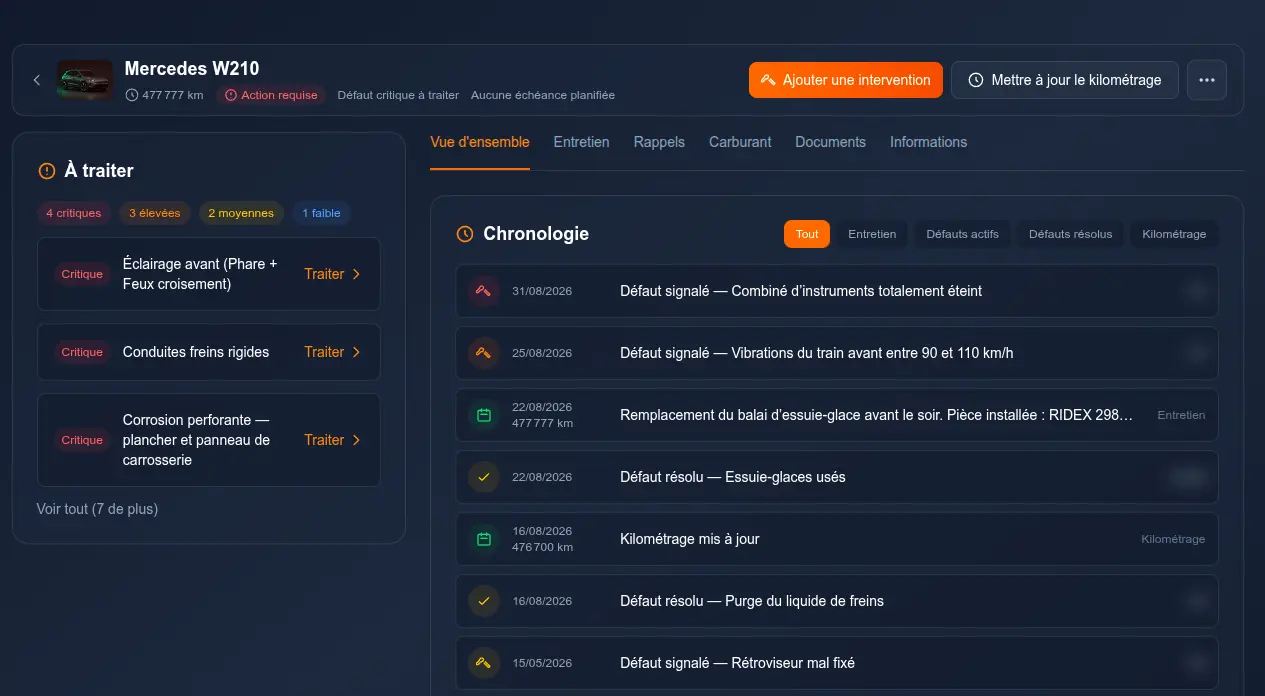Click the Action requise status badge
The width and height of the screenshot is (1265, 696).
pyautogui.click(x=271, y=96)
